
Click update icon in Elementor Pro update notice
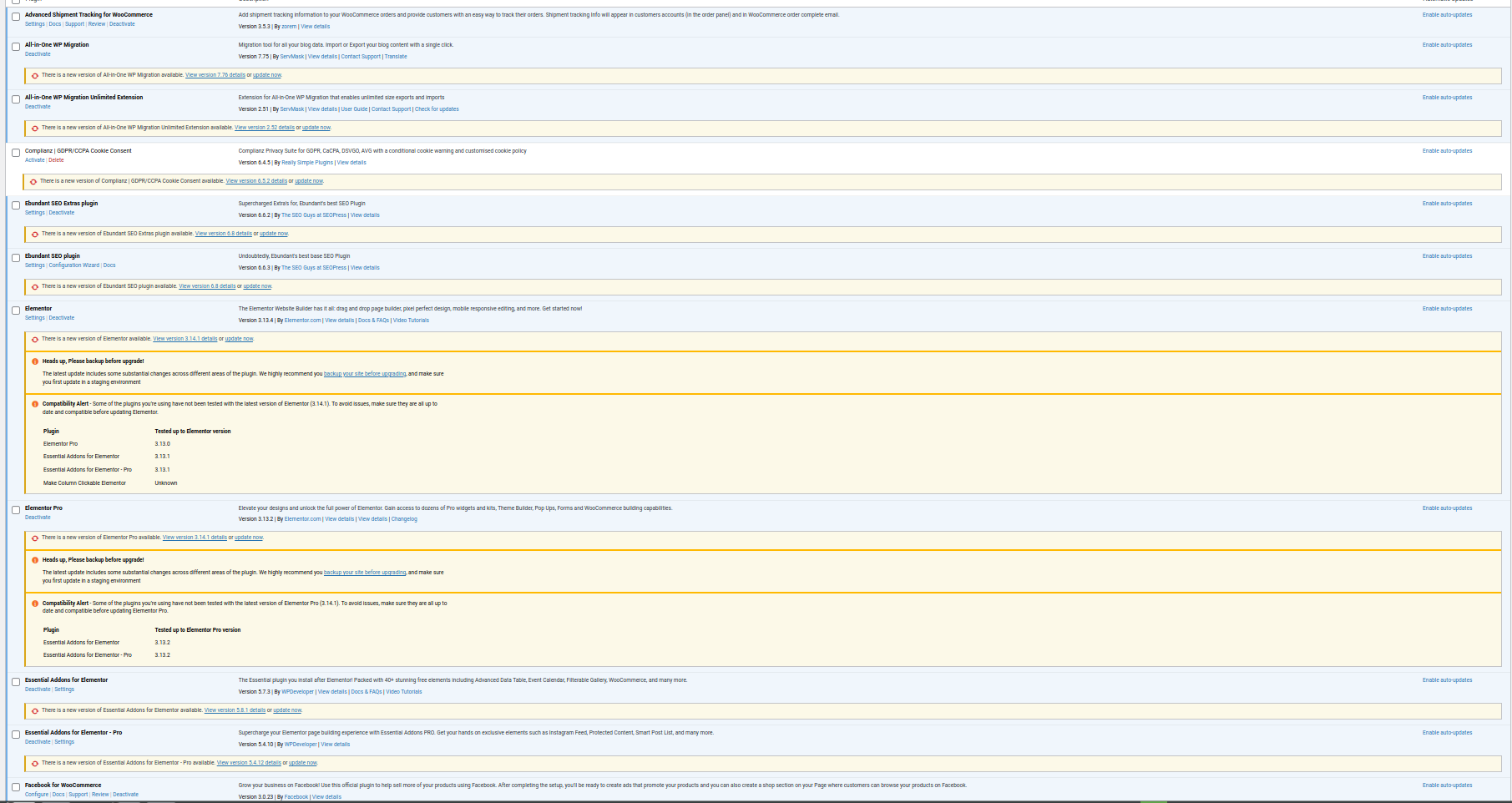tap(35, 538)
